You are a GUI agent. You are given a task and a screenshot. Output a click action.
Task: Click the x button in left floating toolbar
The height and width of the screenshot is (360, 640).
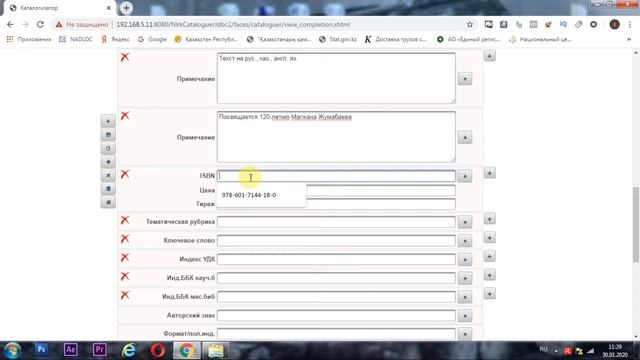click(108, 176)
